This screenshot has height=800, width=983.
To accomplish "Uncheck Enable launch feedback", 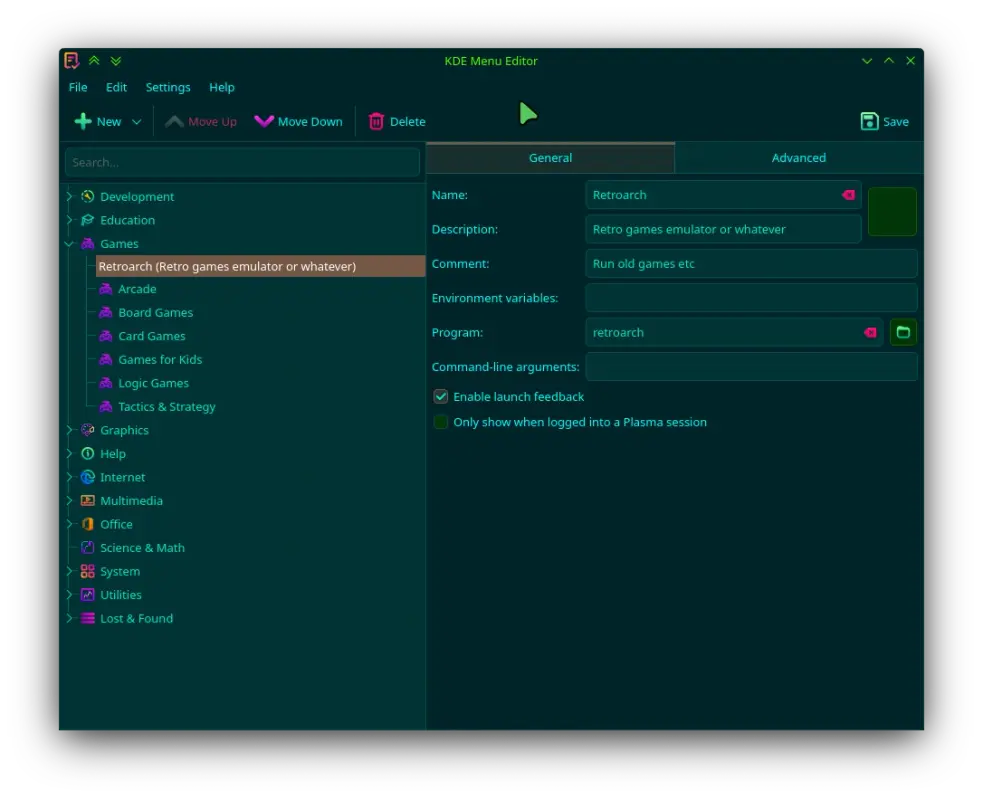I will [x=441, y=396].
